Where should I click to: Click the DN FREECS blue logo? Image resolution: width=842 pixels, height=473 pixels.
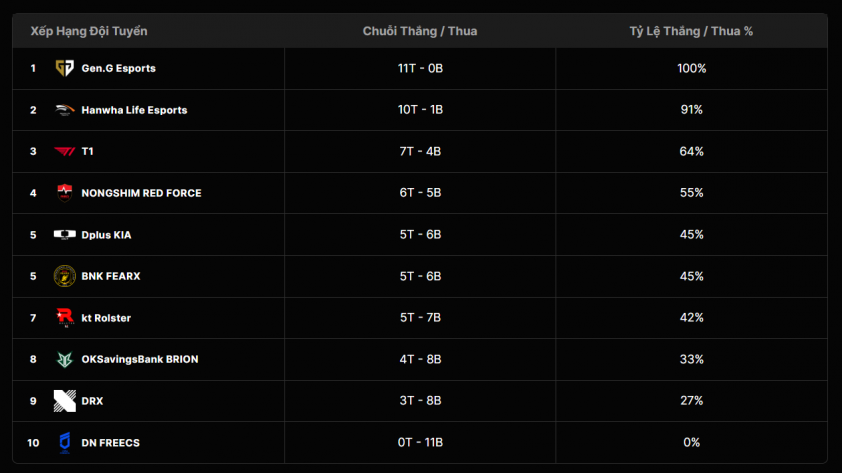point(64,443)
